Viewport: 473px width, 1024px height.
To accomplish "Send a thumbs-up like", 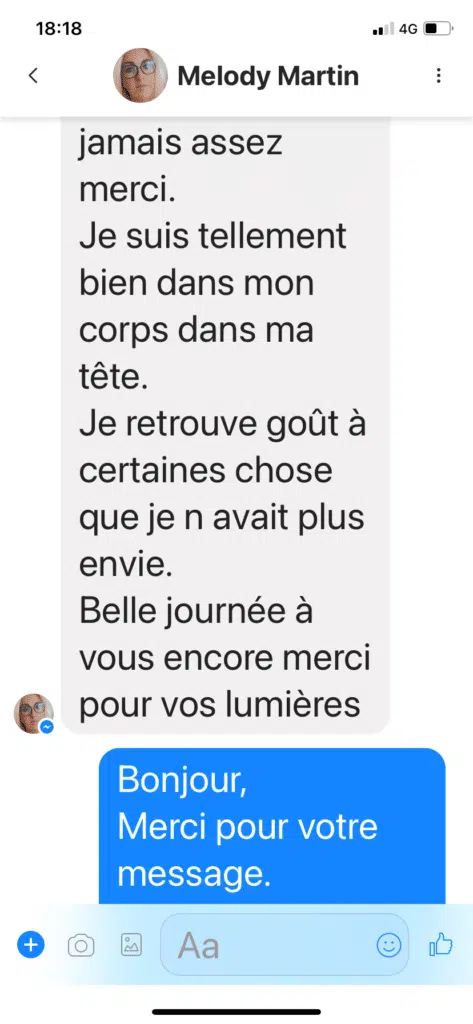I will coord(440,944).
